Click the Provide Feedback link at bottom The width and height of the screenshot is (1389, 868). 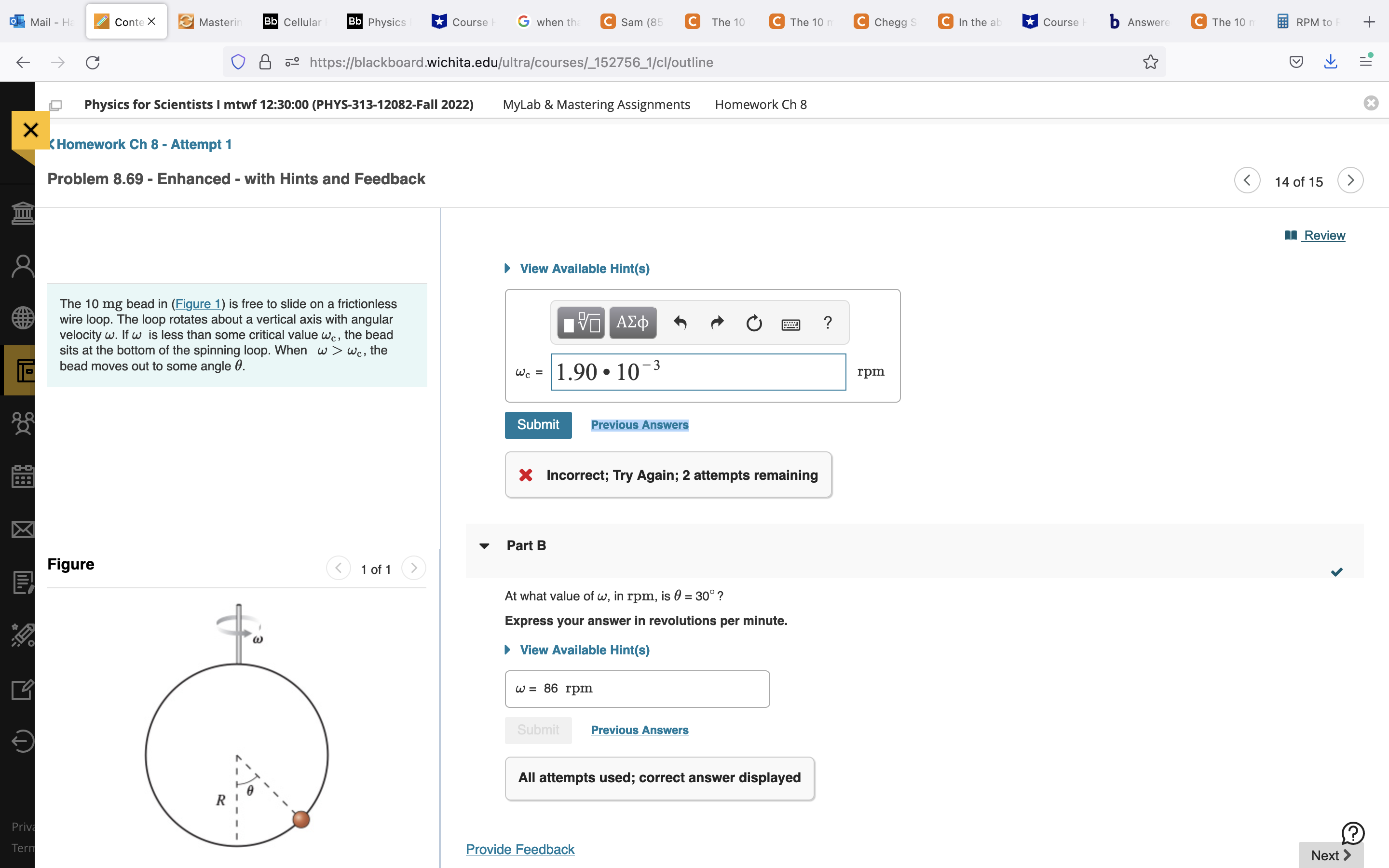coord(521,848)
